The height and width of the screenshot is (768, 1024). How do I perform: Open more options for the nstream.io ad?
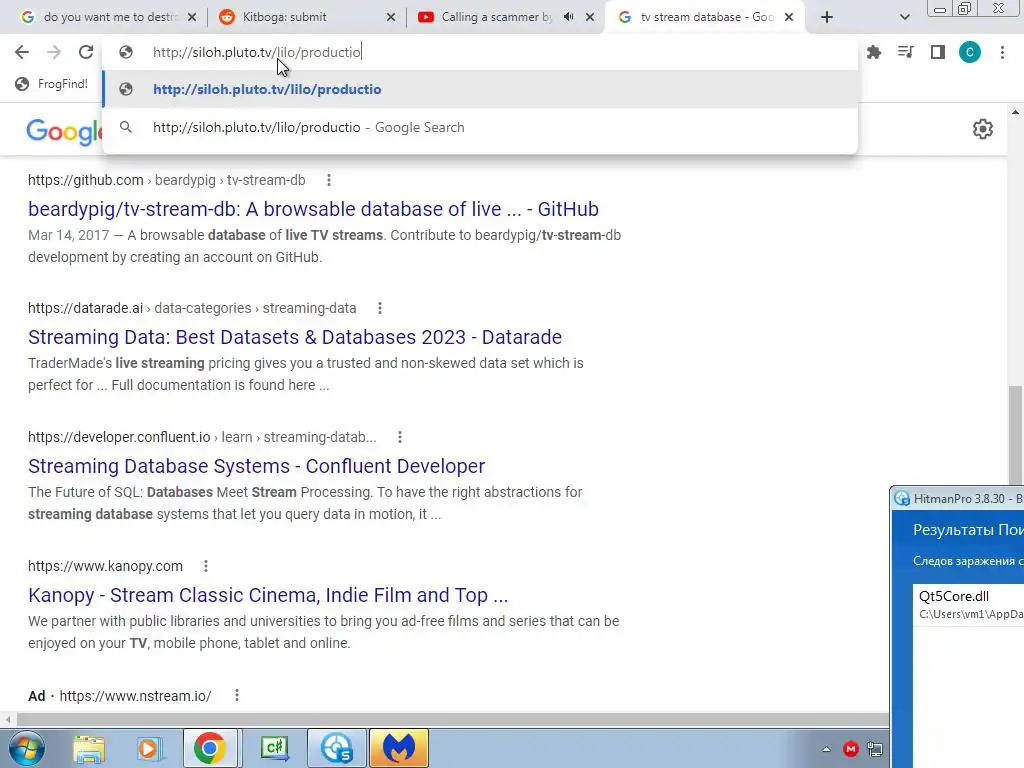(236, 696)
